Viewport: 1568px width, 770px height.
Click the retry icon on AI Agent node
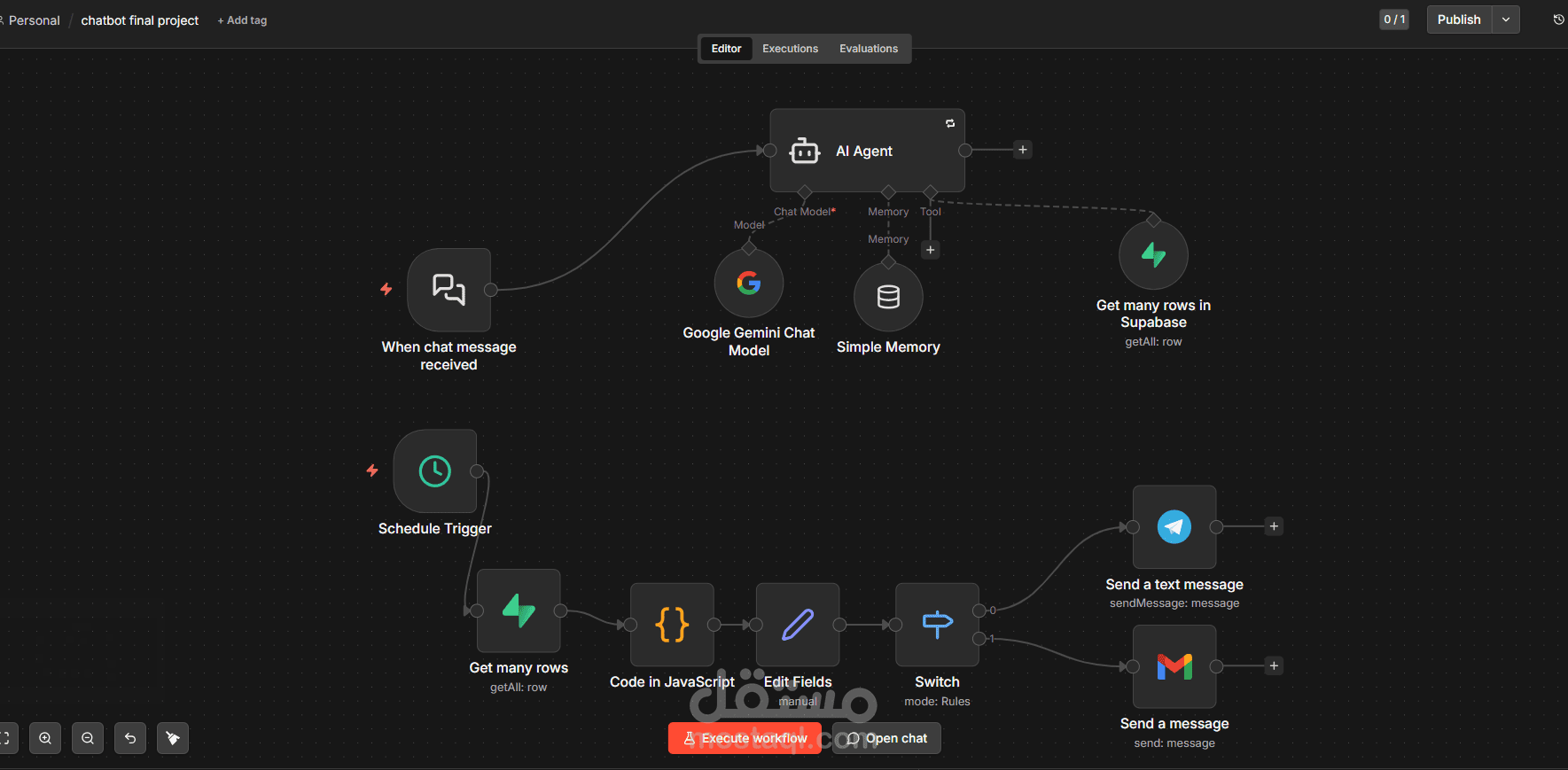(x=950, y=123)
